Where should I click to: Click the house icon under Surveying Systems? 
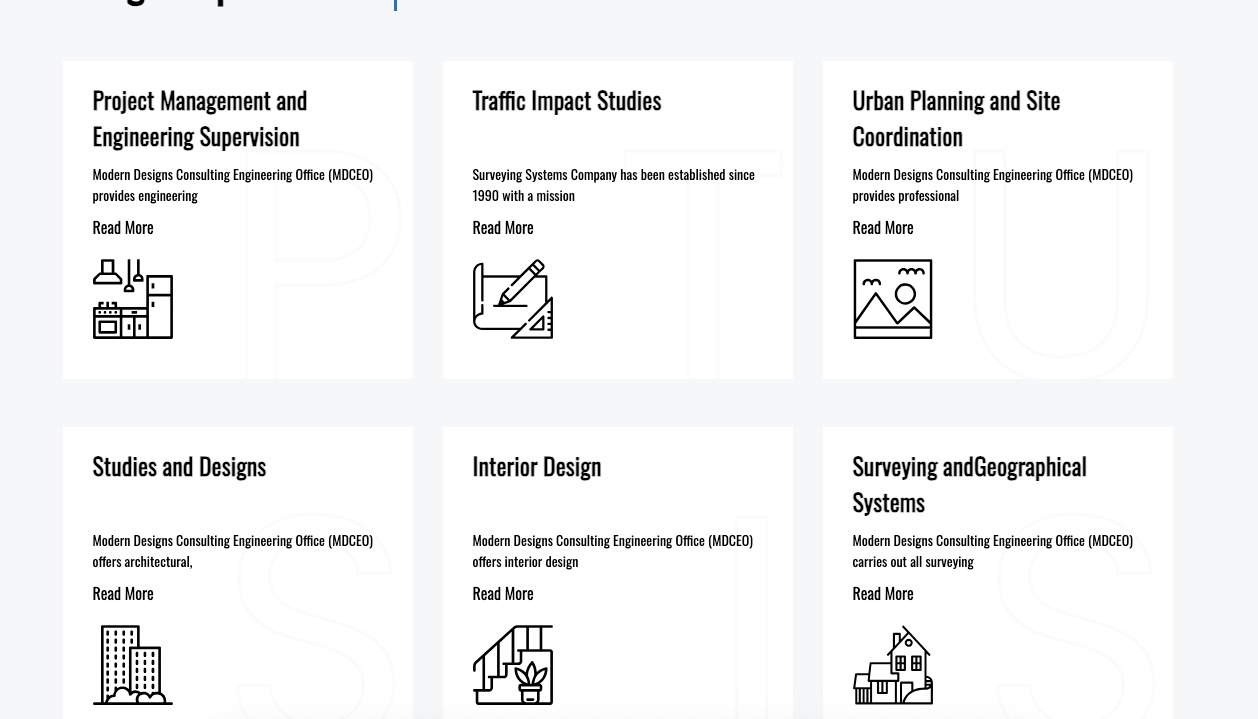click(892, 665)
